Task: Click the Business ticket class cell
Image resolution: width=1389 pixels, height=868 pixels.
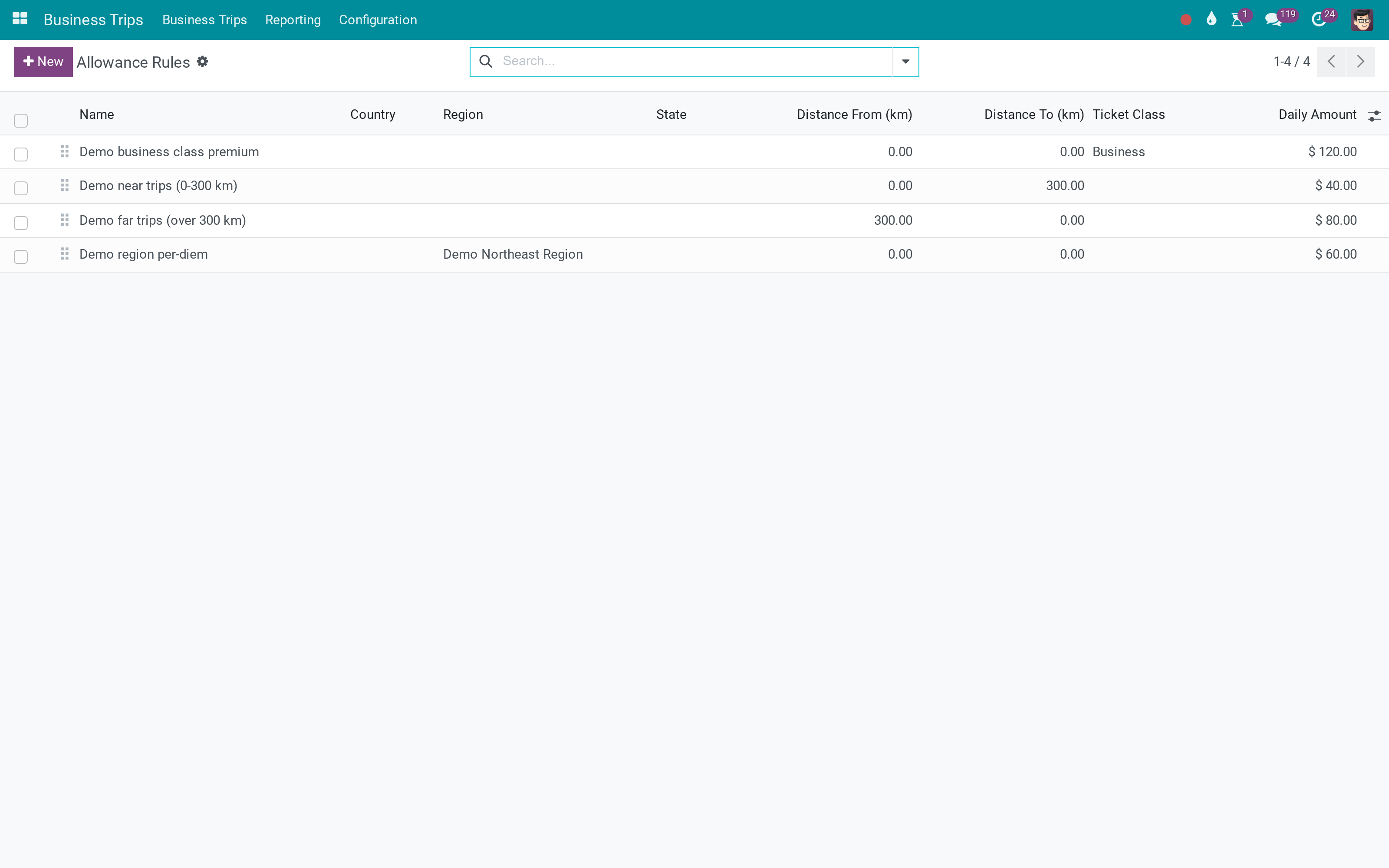Action: tap(1118, 151)
